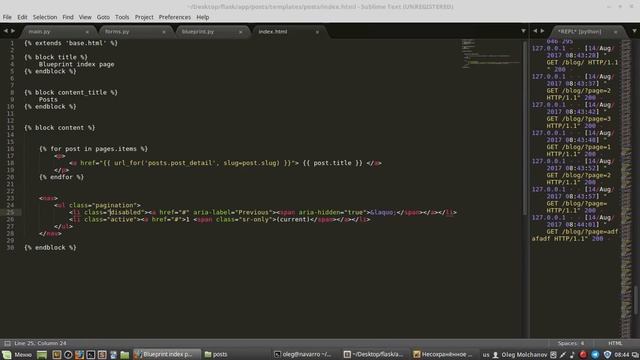Click the shield update manager tray icon
Screen dimensions: 640x360
tap(607, 355)
